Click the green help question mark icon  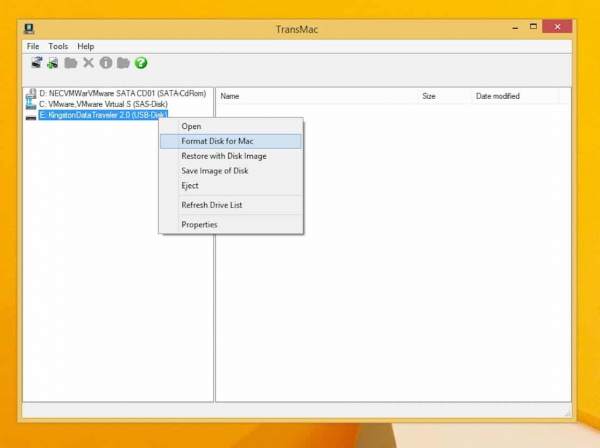(141, 63)
